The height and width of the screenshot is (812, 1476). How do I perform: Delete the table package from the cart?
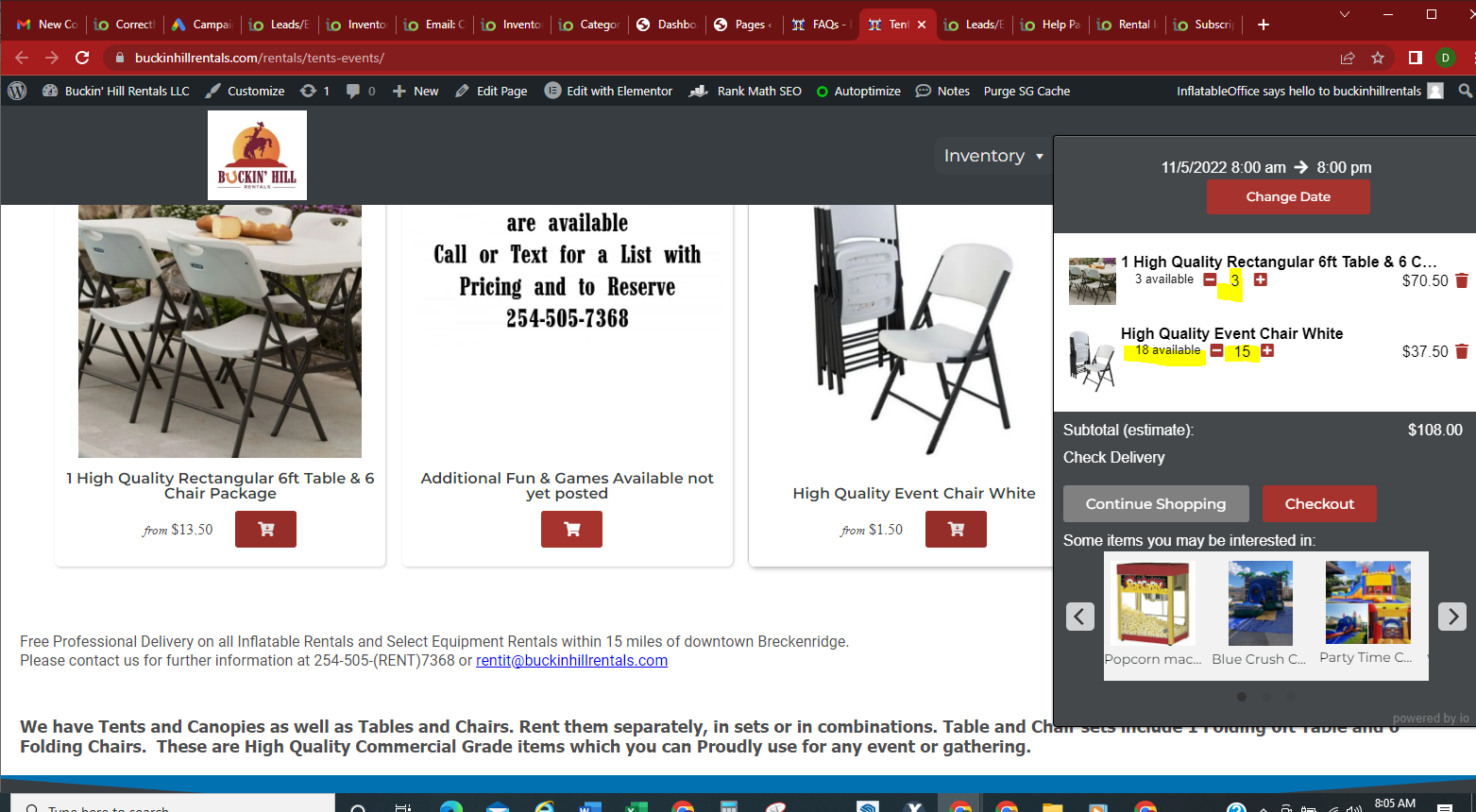click(1462, 280)
